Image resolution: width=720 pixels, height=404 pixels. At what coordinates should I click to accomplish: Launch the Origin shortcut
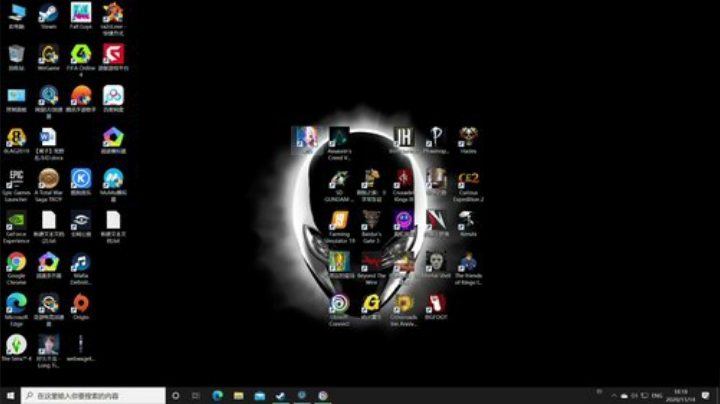click(x=81, y=307)
